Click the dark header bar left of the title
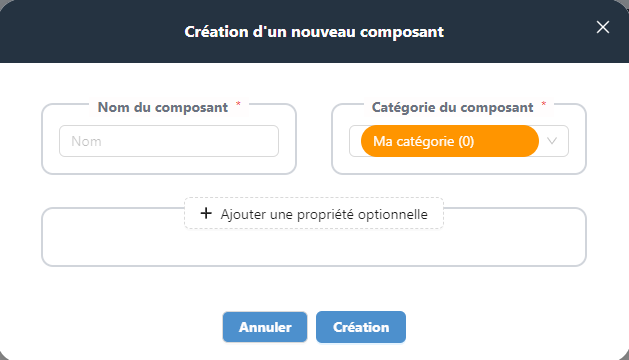The image size is (629, 360). (92, 31)
